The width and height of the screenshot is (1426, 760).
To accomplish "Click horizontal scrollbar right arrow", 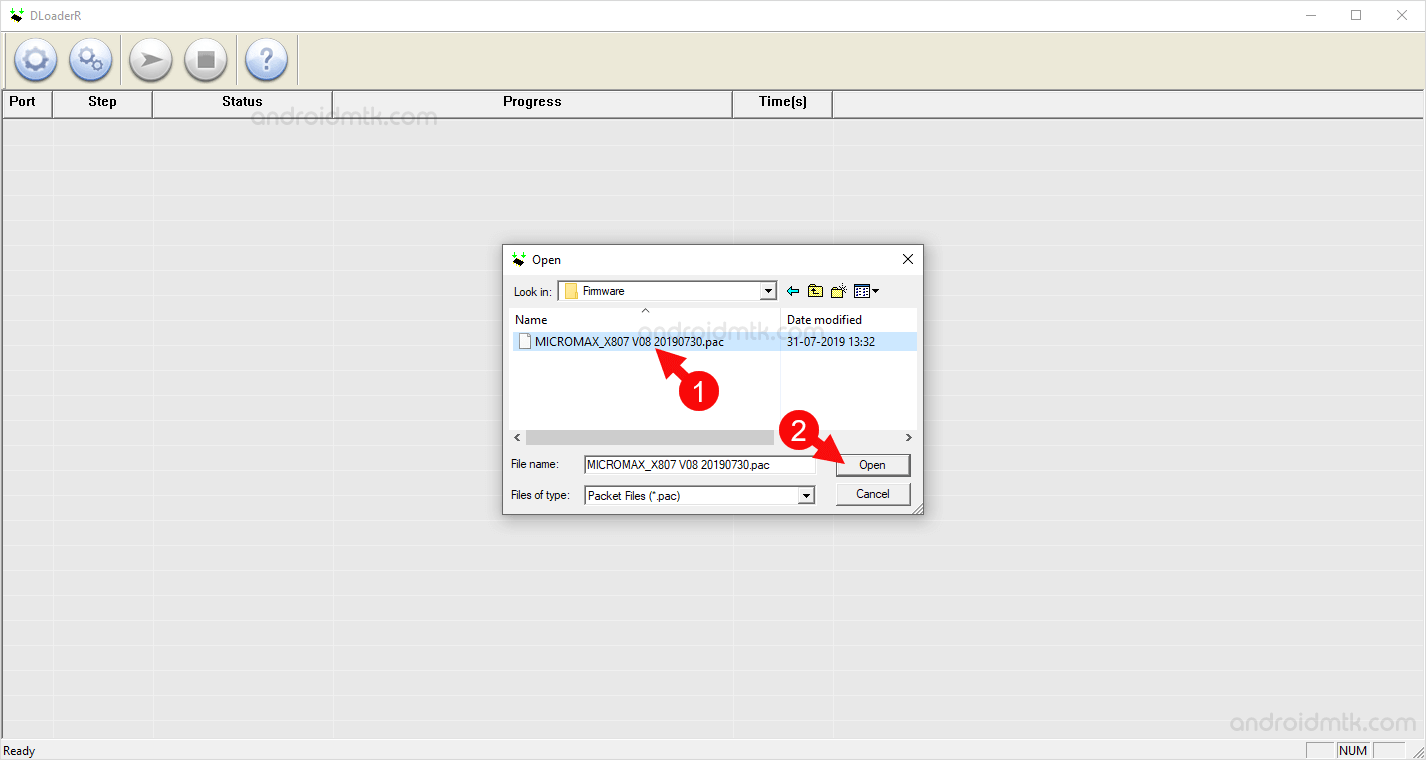I will click(909, 438).
